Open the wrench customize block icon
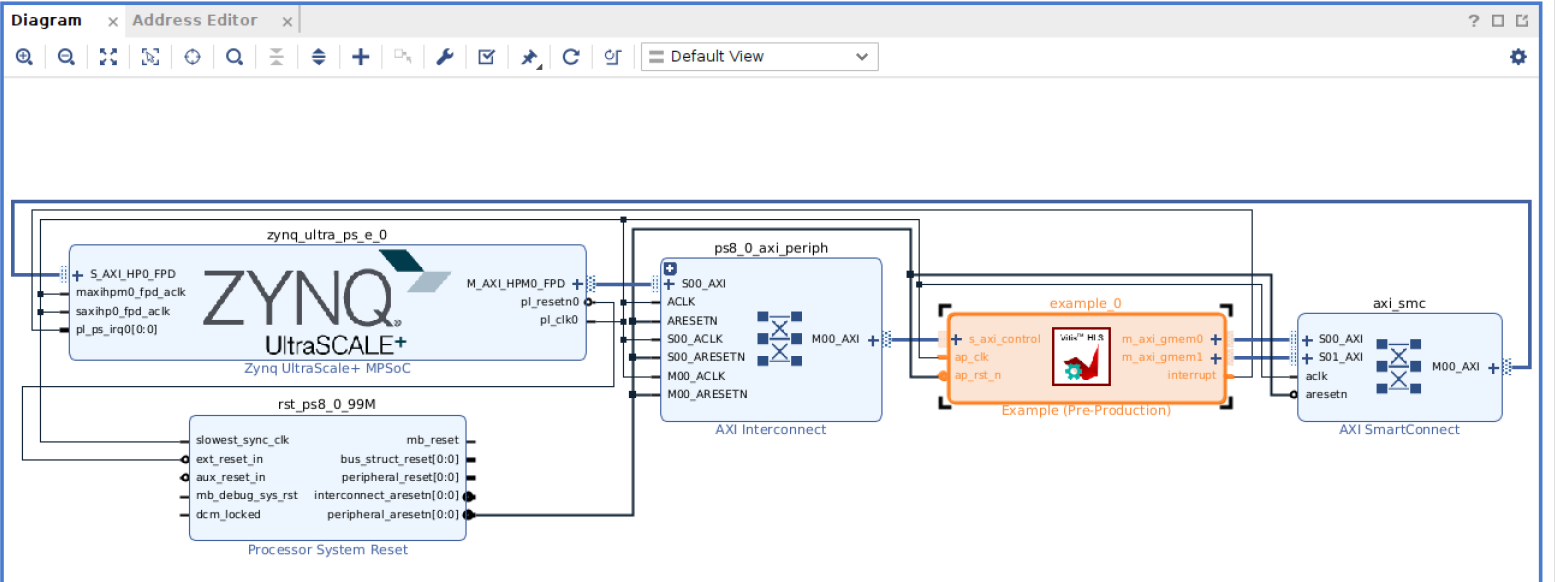The height and width of the screenshot is (582, 1555). pyautogui.click(x=445, y=57)
